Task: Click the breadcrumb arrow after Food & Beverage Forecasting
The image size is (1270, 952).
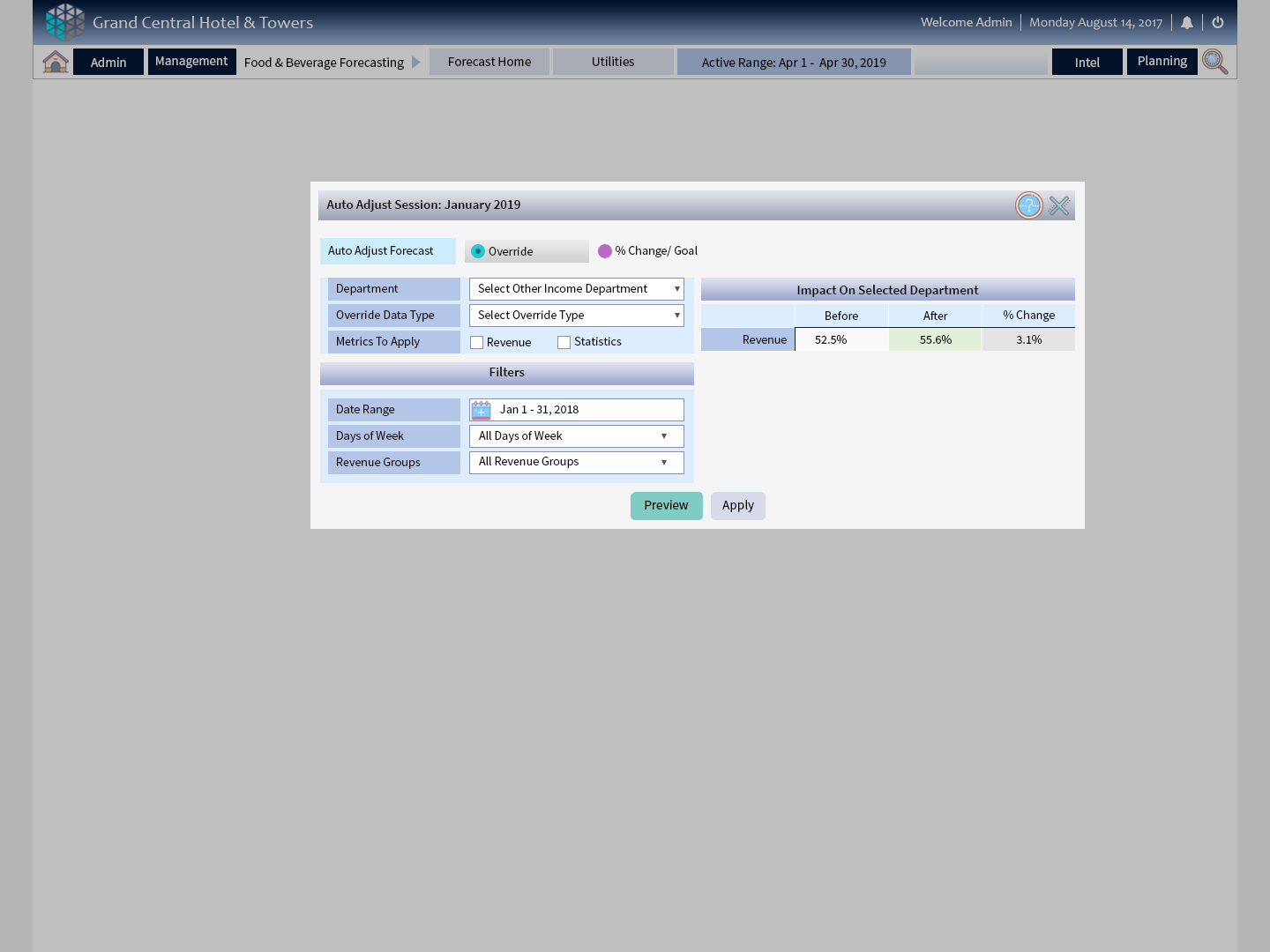Action: point(416,63)
